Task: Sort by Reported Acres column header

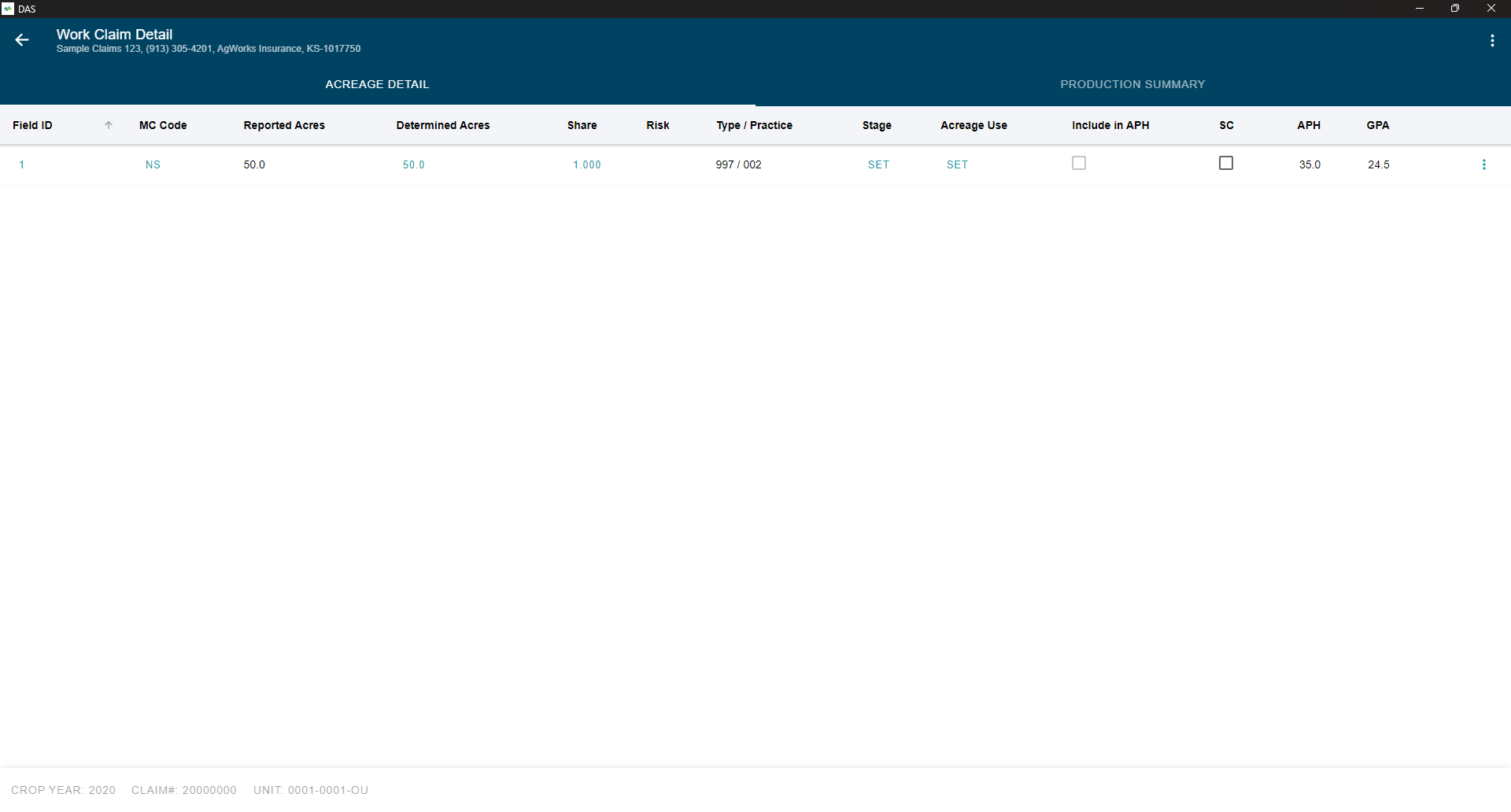Action: tap(284, 125)
